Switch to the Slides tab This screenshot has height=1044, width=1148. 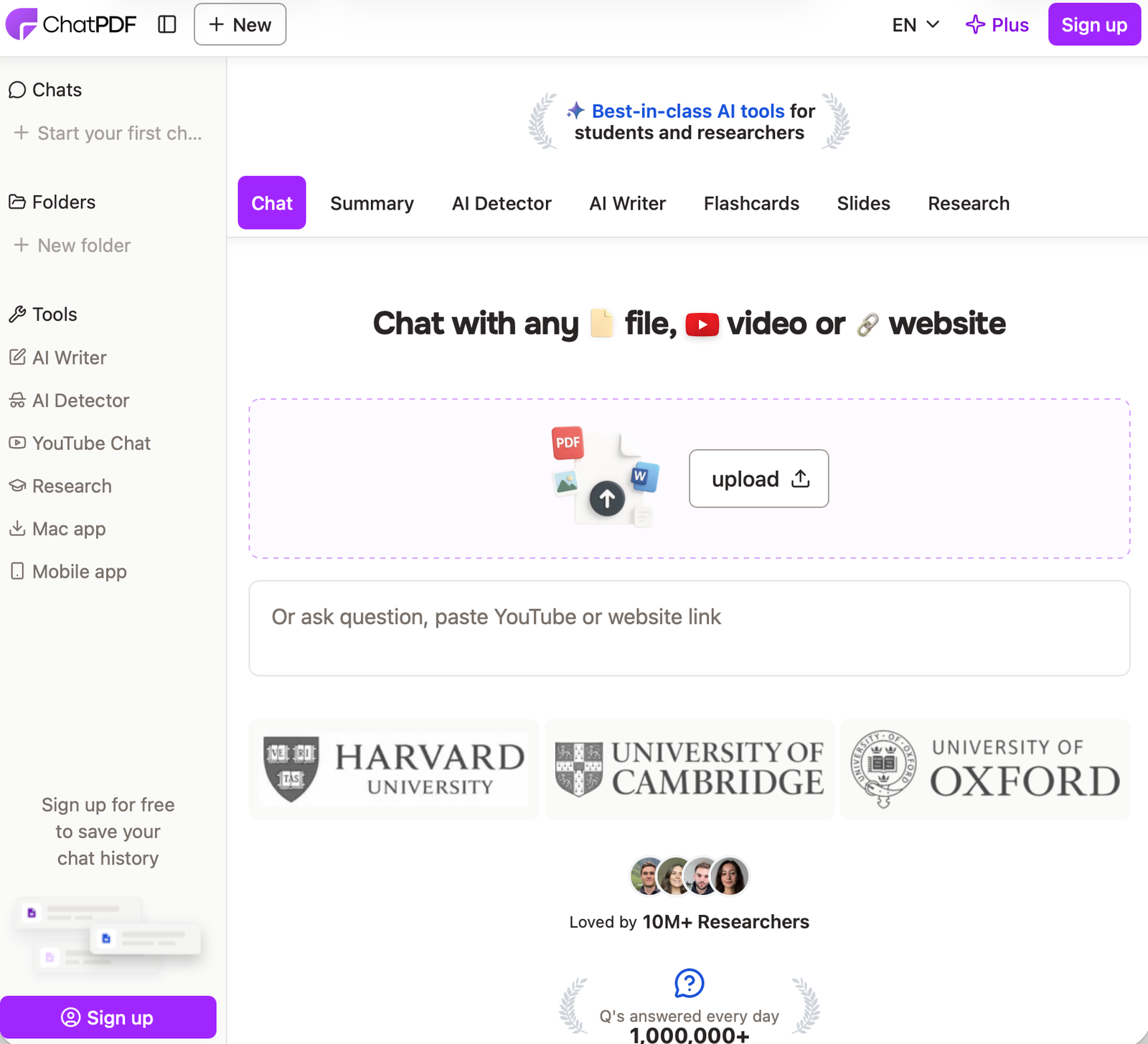(863, 204)
